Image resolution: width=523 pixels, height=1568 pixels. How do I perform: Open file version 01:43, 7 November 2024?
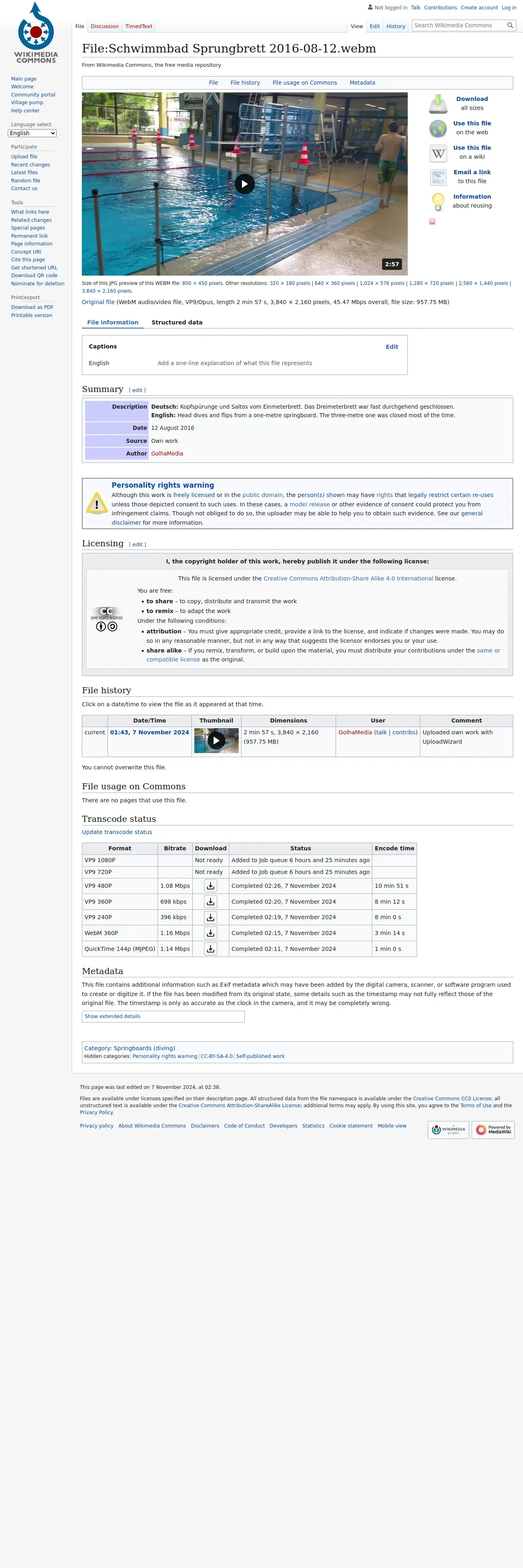(149, 732)
